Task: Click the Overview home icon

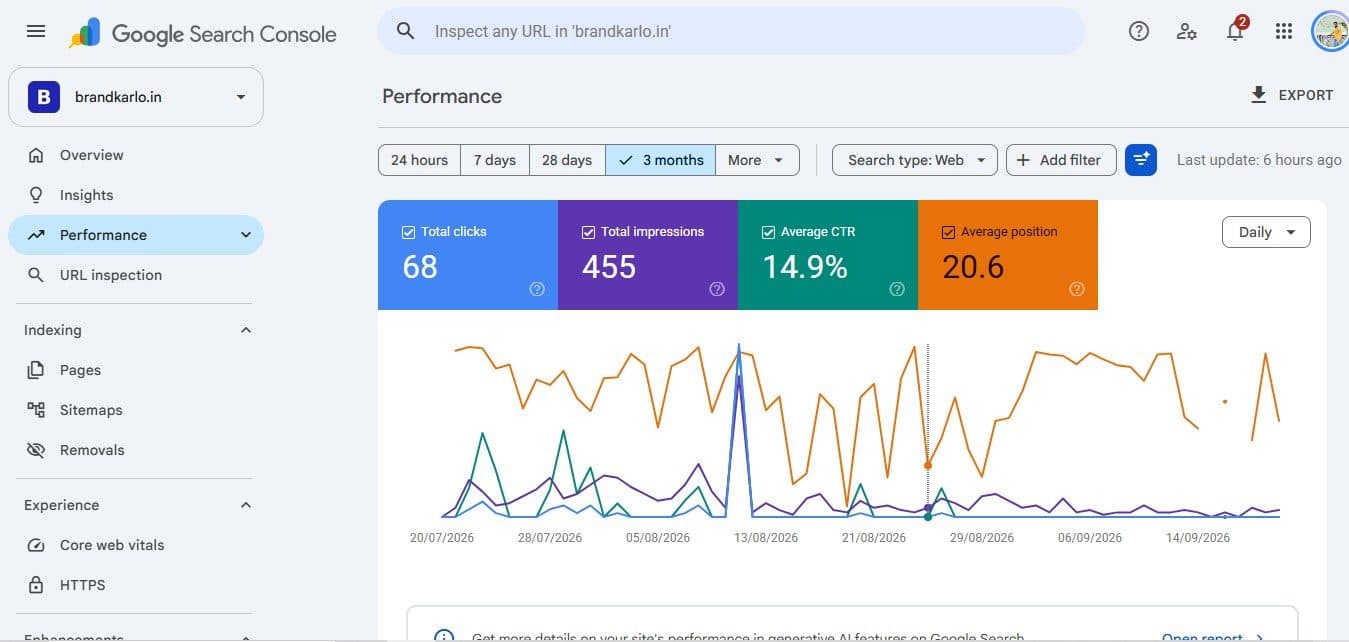Action: (x=36, y=155)
